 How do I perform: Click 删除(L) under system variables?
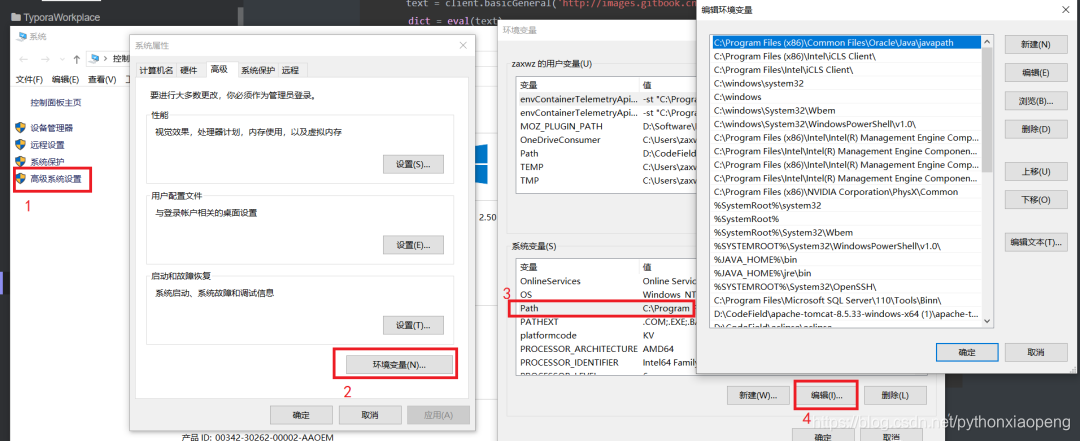tap(895, 396)
